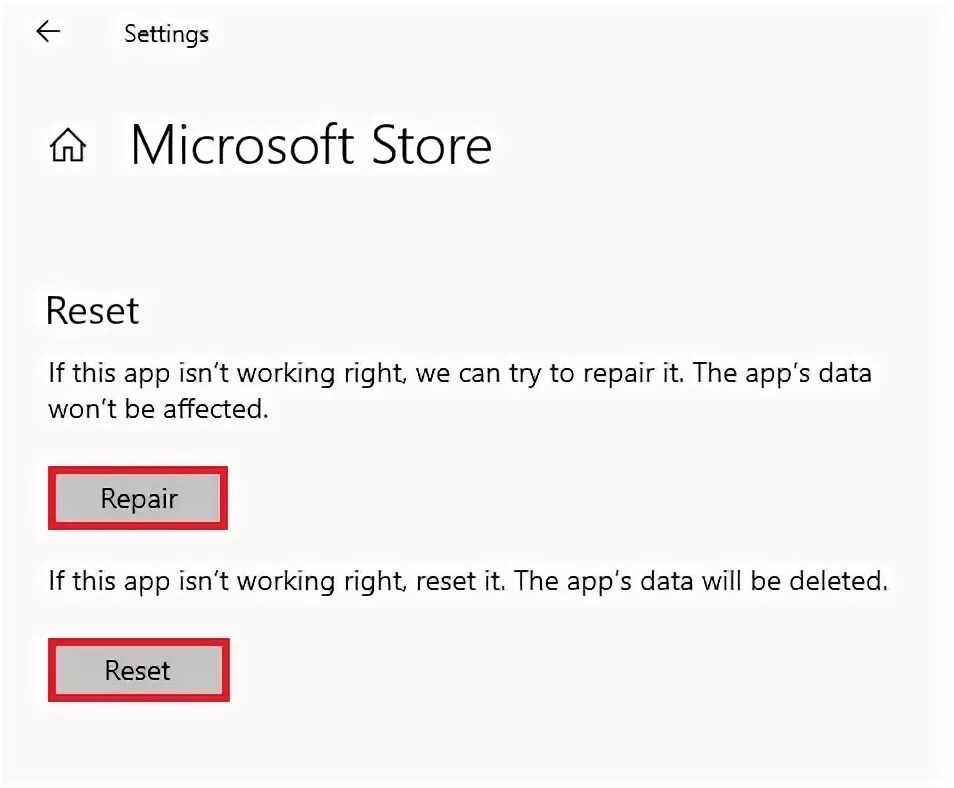Click the Reset section heading
Screen dimensions: 954x788
93,311
